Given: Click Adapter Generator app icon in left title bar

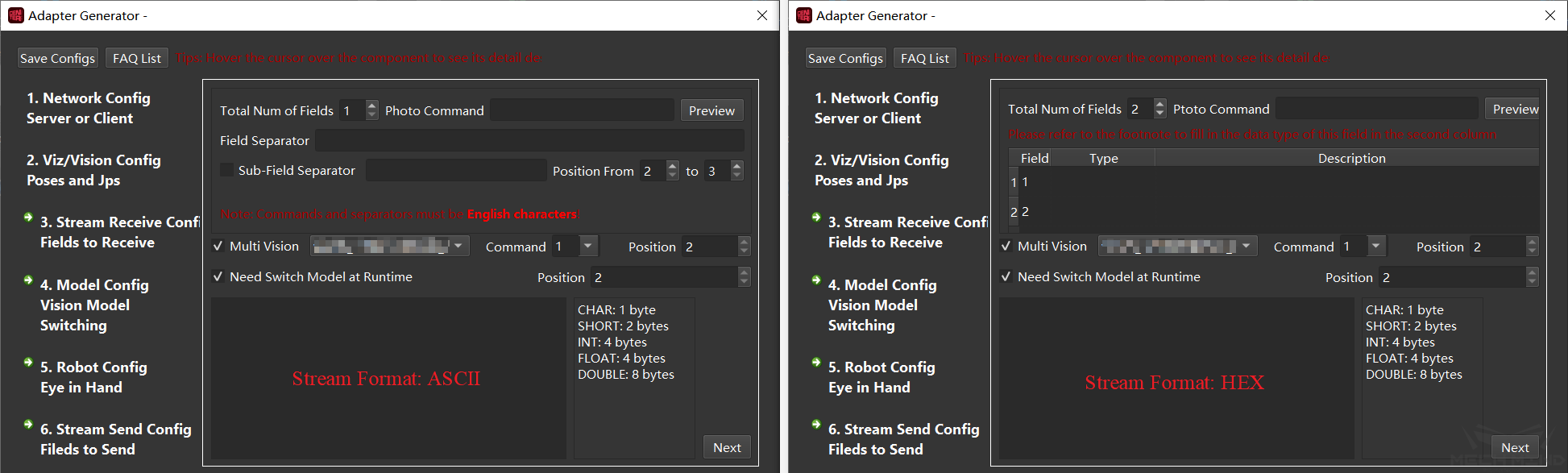Looking at the screenshot, I should [x=15, y=15].
